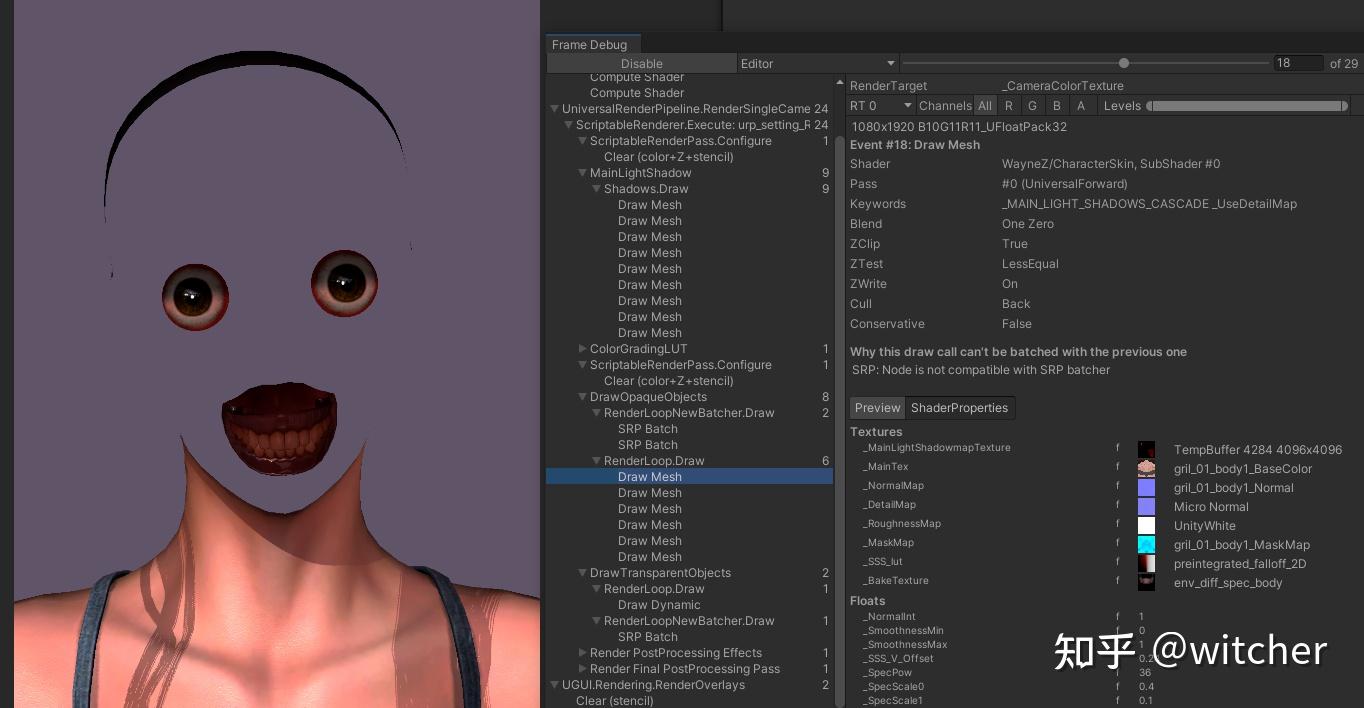Toggle the R channel view
This screenshot has width=1364, height=708.
[x=1009, y=105]
